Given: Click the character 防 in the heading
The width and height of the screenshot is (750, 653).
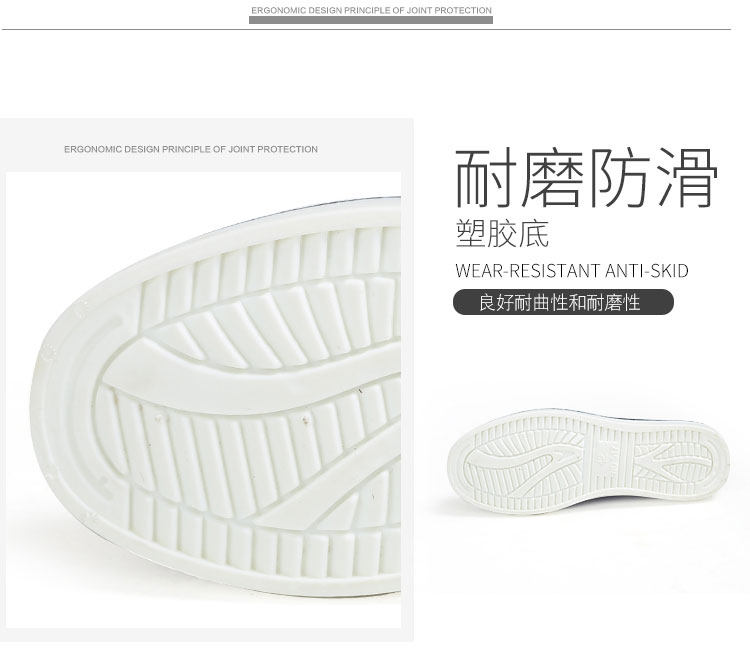Looking at the screenshot, I should click(620, 178).
